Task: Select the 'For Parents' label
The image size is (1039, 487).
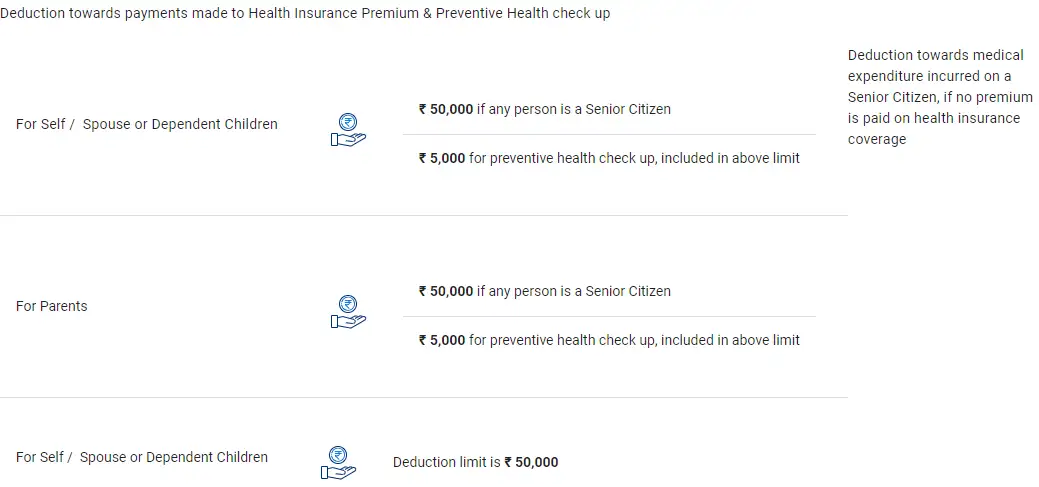Action: tap(52, 306)
